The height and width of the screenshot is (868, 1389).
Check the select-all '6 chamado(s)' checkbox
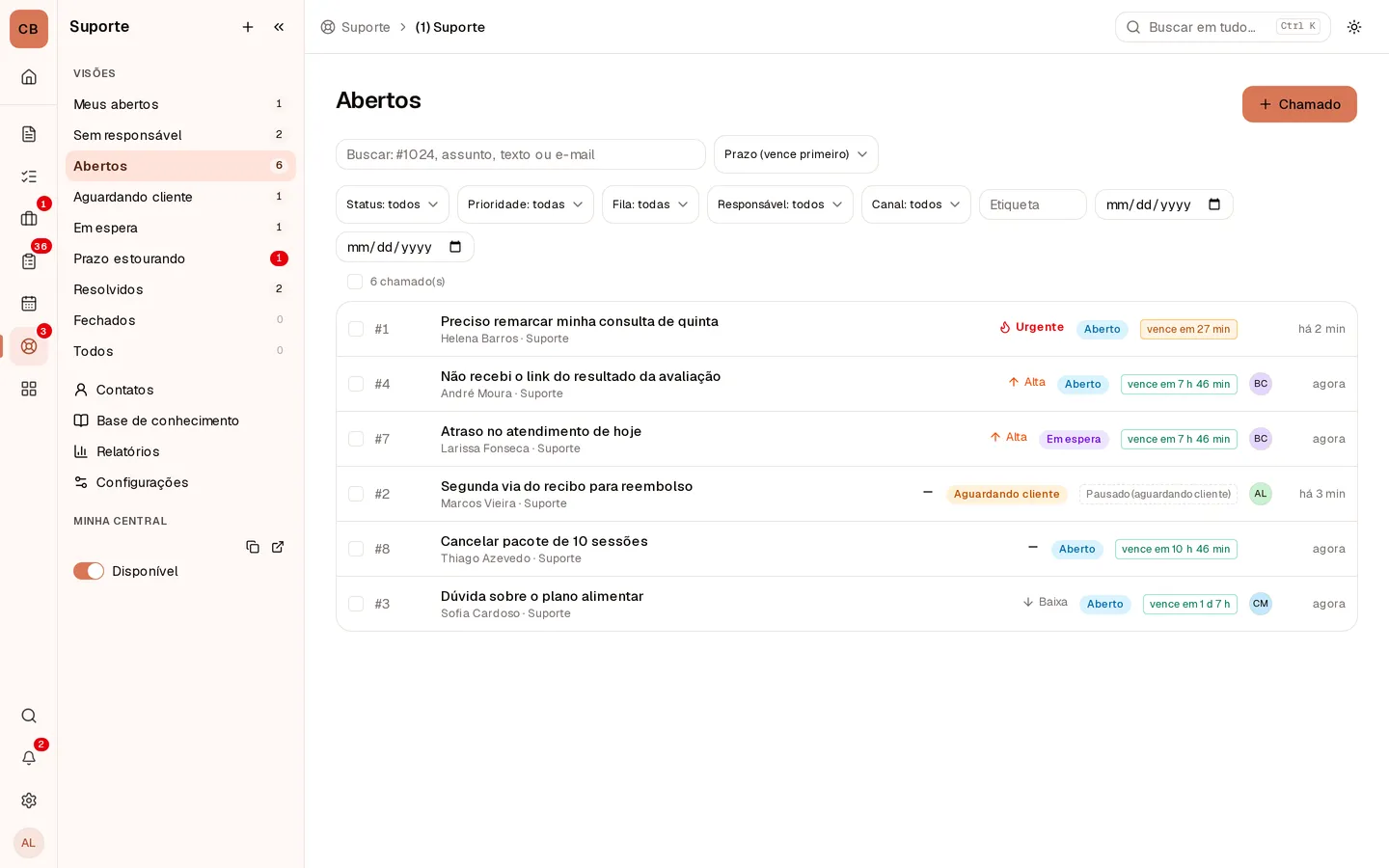point(355,282)
